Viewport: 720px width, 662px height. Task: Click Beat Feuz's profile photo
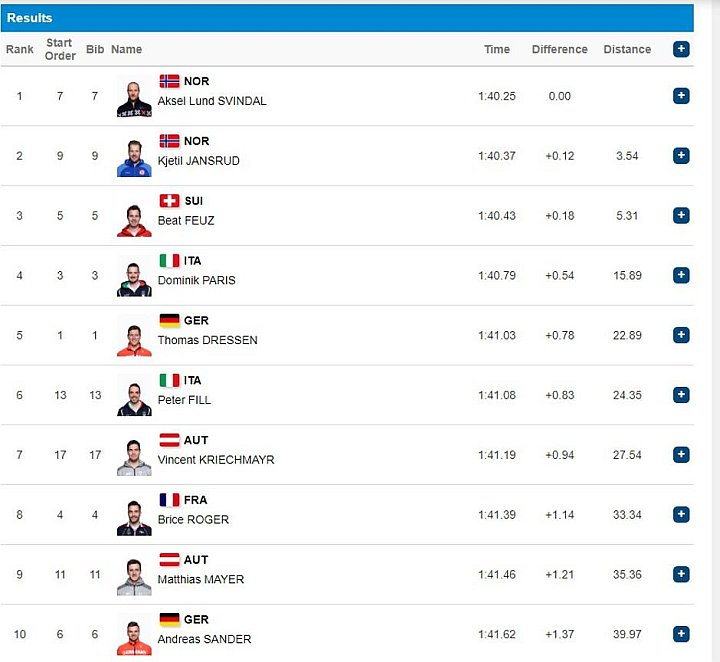pyautogui.click(x=134, y=220)
